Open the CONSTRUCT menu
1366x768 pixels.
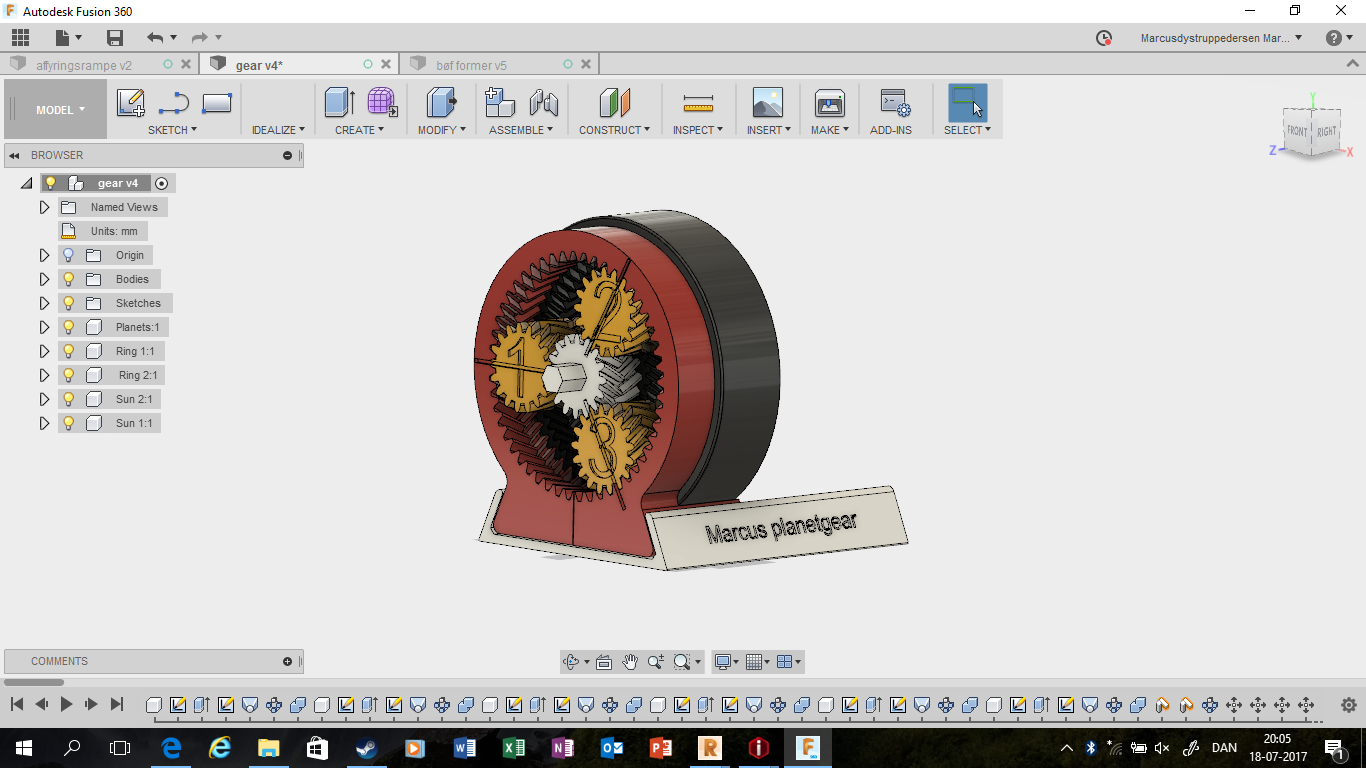pyautogui.click(x=614, y=130)
